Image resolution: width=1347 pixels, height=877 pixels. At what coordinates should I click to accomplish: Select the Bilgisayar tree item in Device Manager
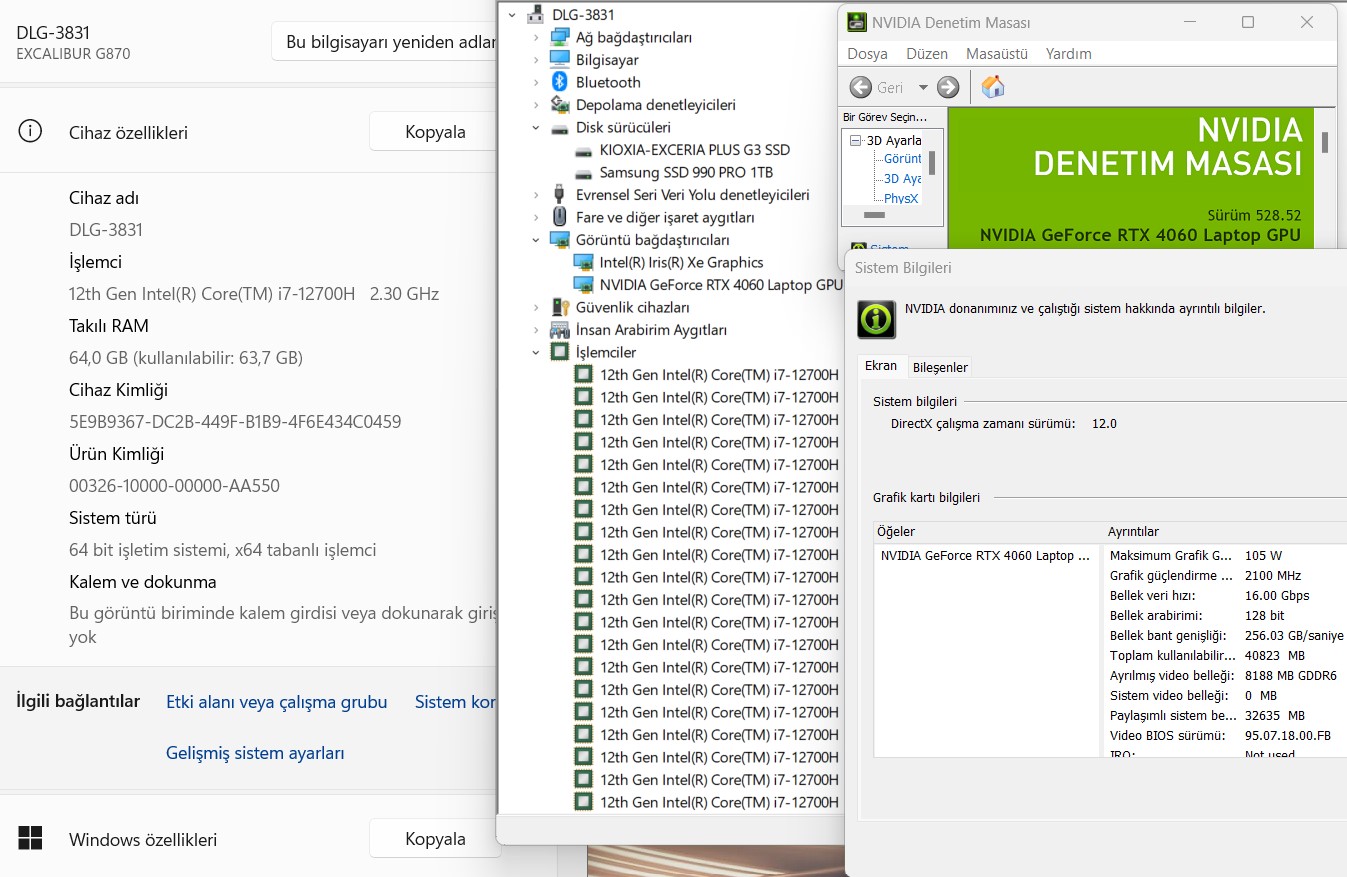[607, 60]
